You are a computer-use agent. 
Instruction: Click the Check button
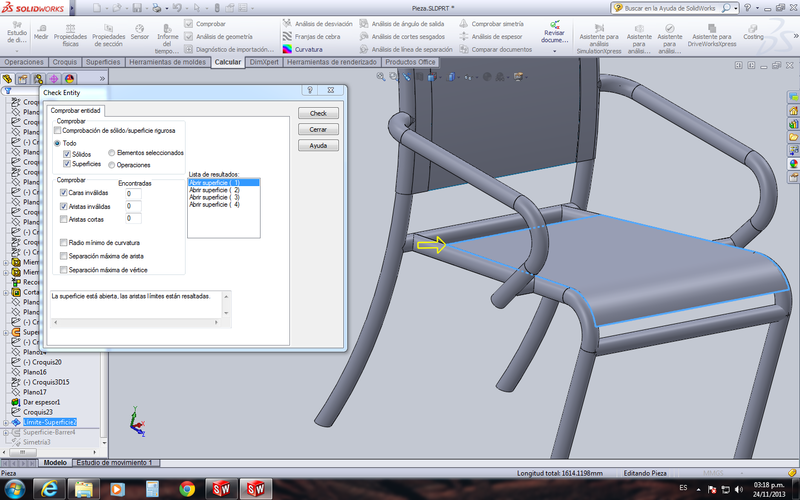318,113
